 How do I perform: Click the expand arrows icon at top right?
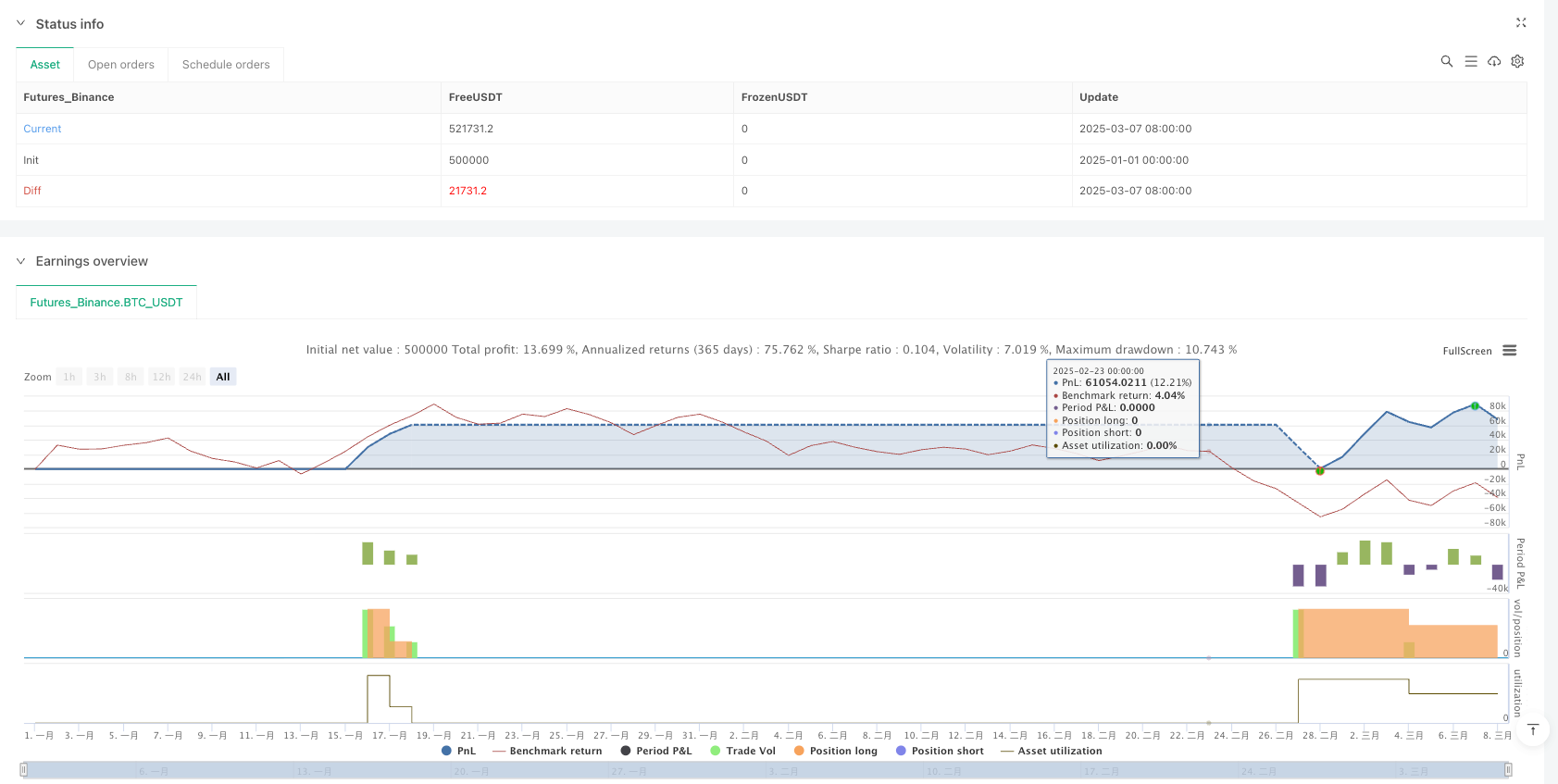(x=1520, y=23)
